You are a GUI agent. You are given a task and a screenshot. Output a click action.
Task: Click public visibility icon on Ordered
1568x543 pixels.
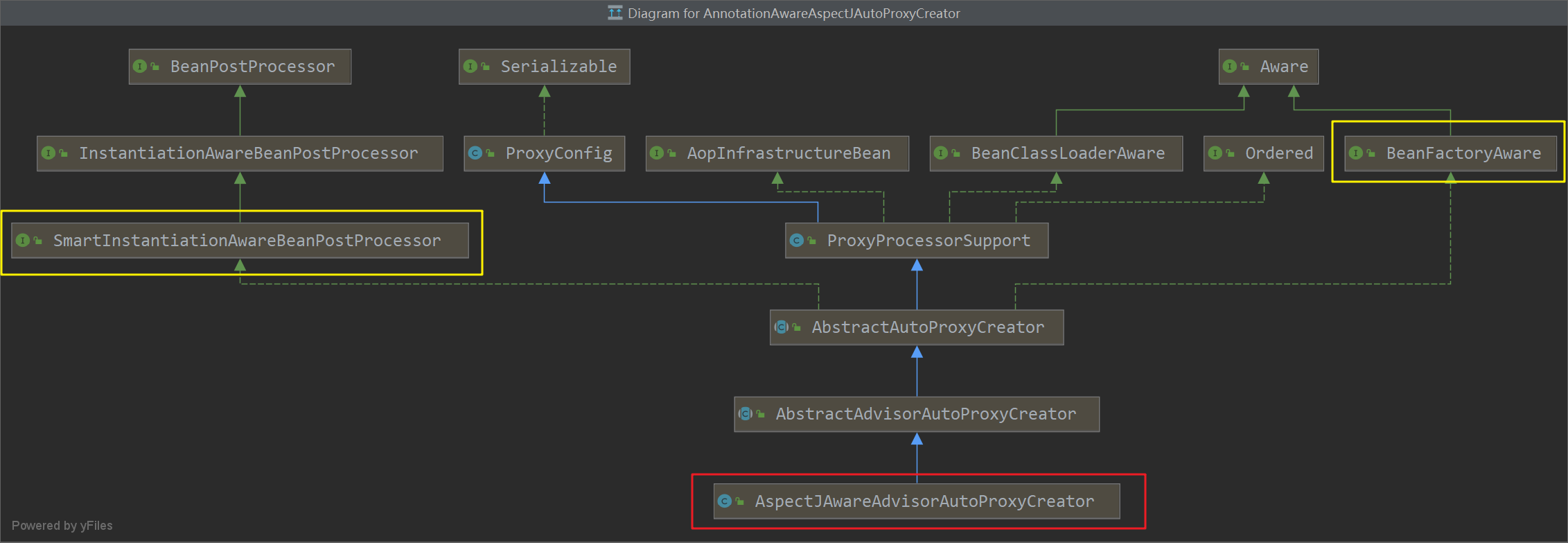point(1231,154)
